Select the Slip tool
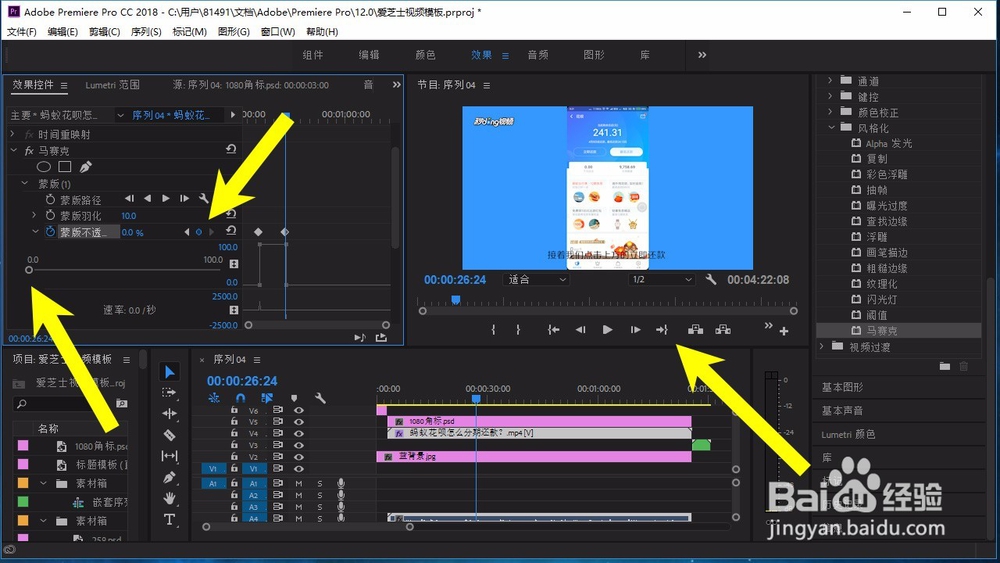1000x563 pixels. tap(169, 456)
